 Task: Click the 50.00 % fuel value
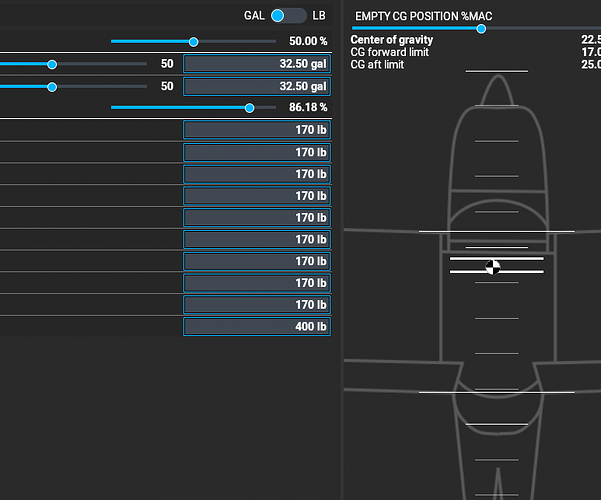point(308,41)
